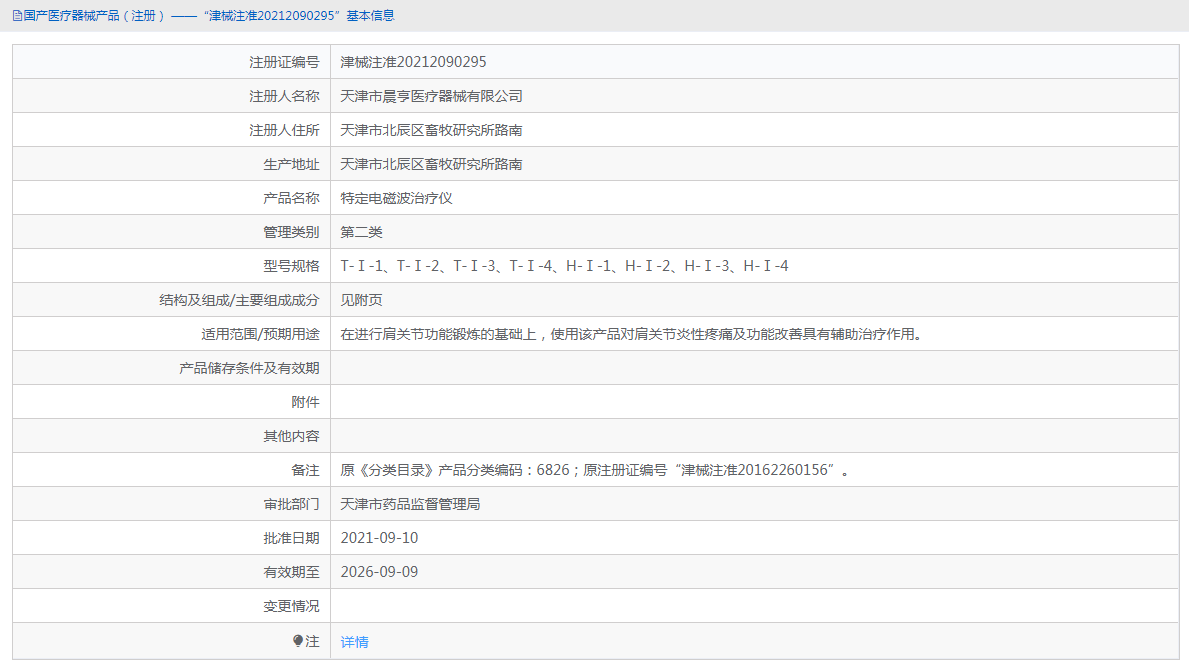Click the document icon before 国产医疗器械产品 header

pos(17,16)
